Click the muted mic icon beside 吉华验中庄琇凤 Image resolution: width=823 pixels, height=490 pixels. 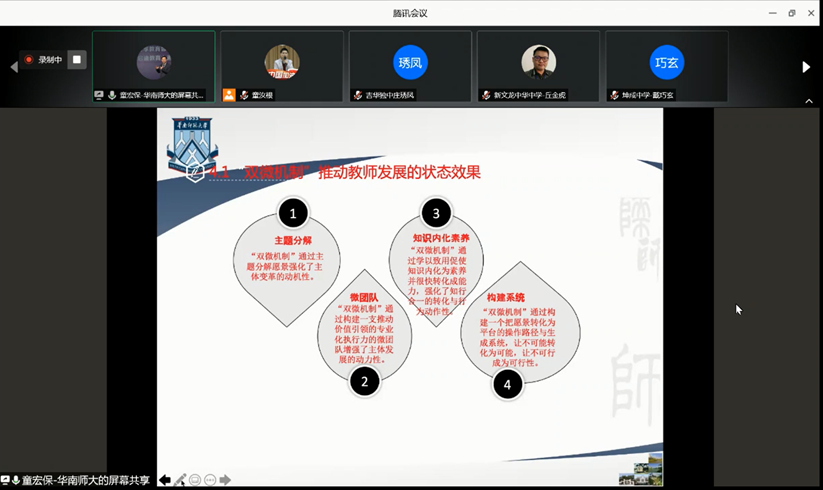(357, 95)
